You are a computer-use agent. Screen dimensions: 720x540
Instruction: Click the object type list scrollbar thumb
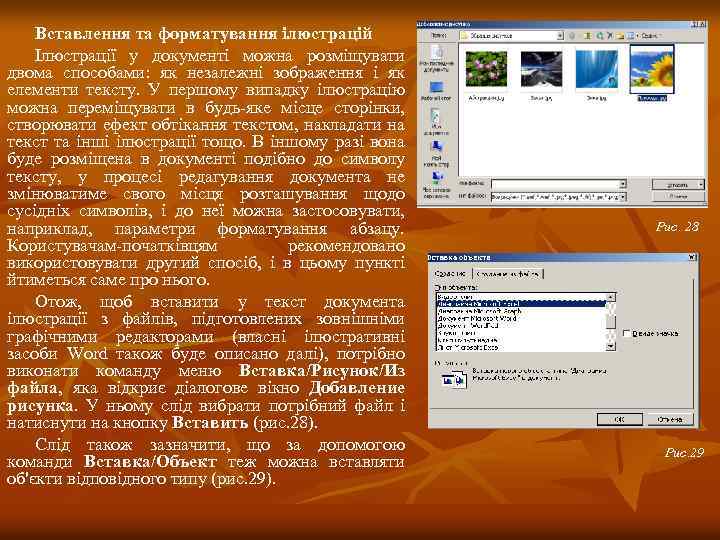coord(610,320)
